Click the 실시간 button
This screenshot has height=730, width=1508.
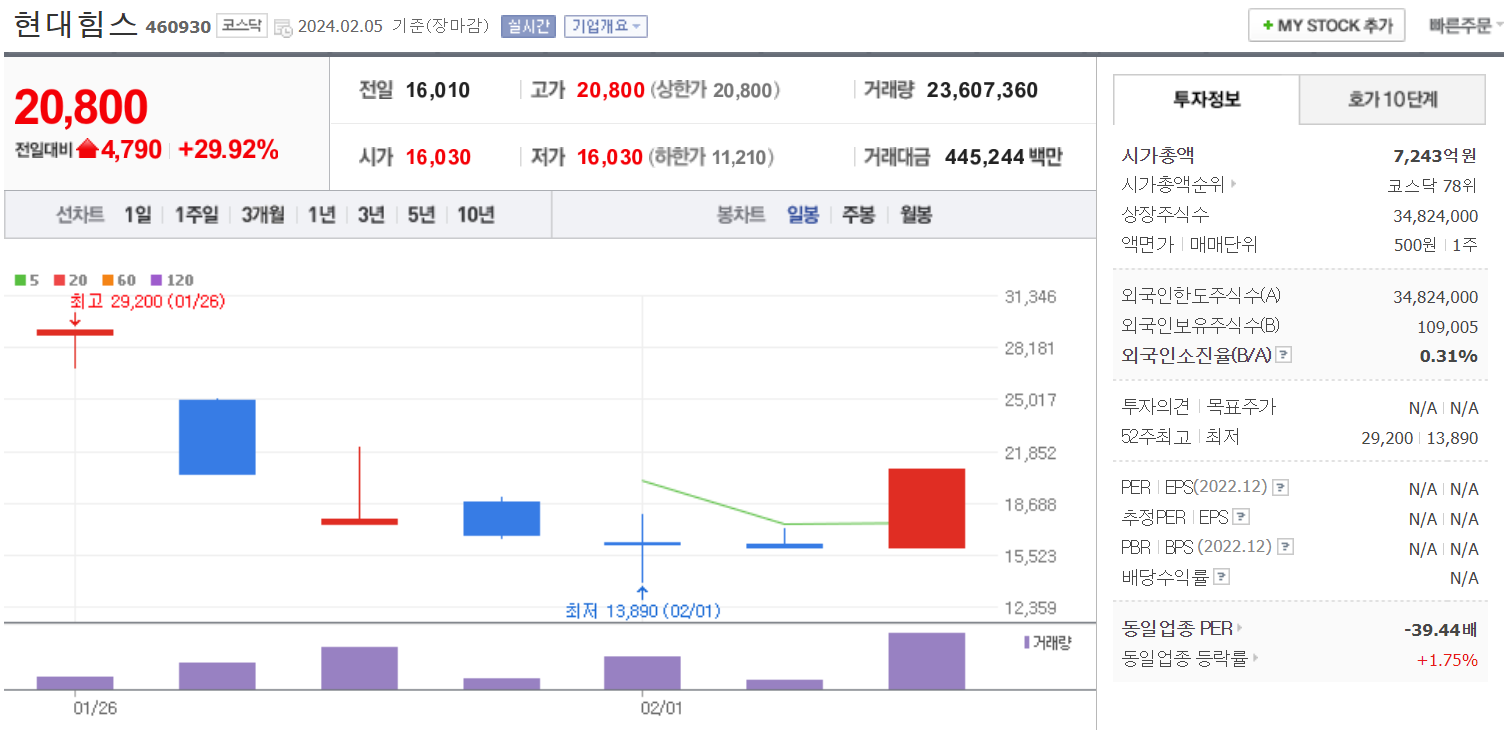(x=528, y=27)
